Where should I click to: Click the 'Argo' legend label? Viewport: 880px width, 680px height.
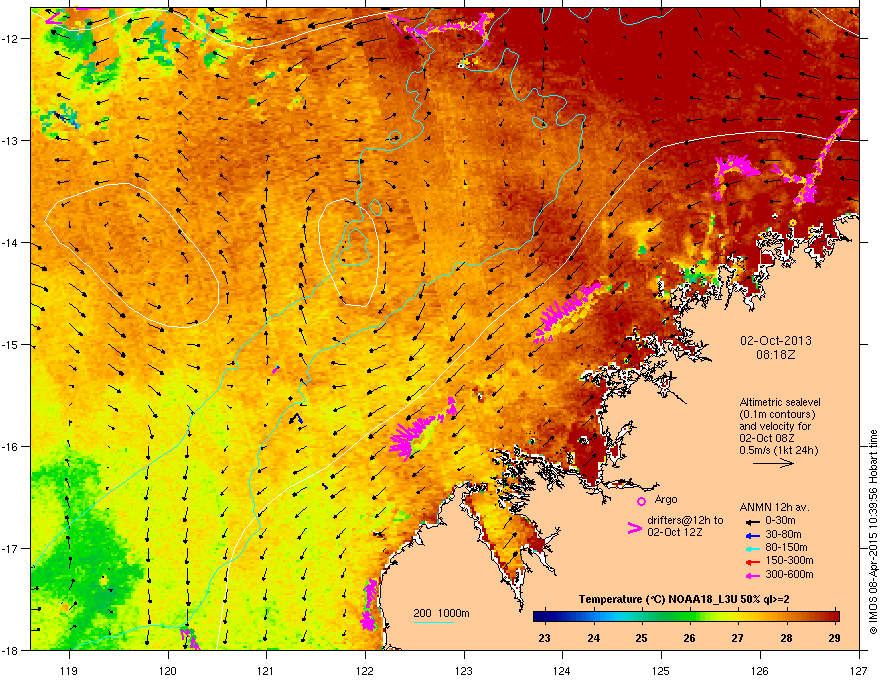pos(666,499)
